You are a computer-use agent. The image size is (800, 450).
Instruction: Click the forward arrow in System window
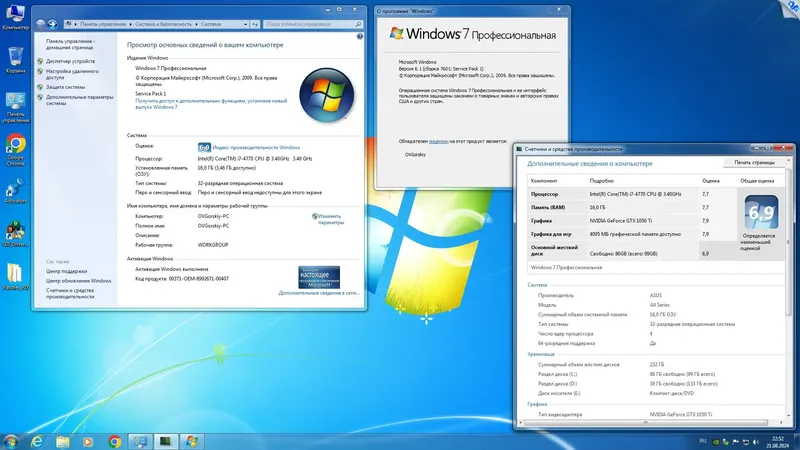point(52,24)
